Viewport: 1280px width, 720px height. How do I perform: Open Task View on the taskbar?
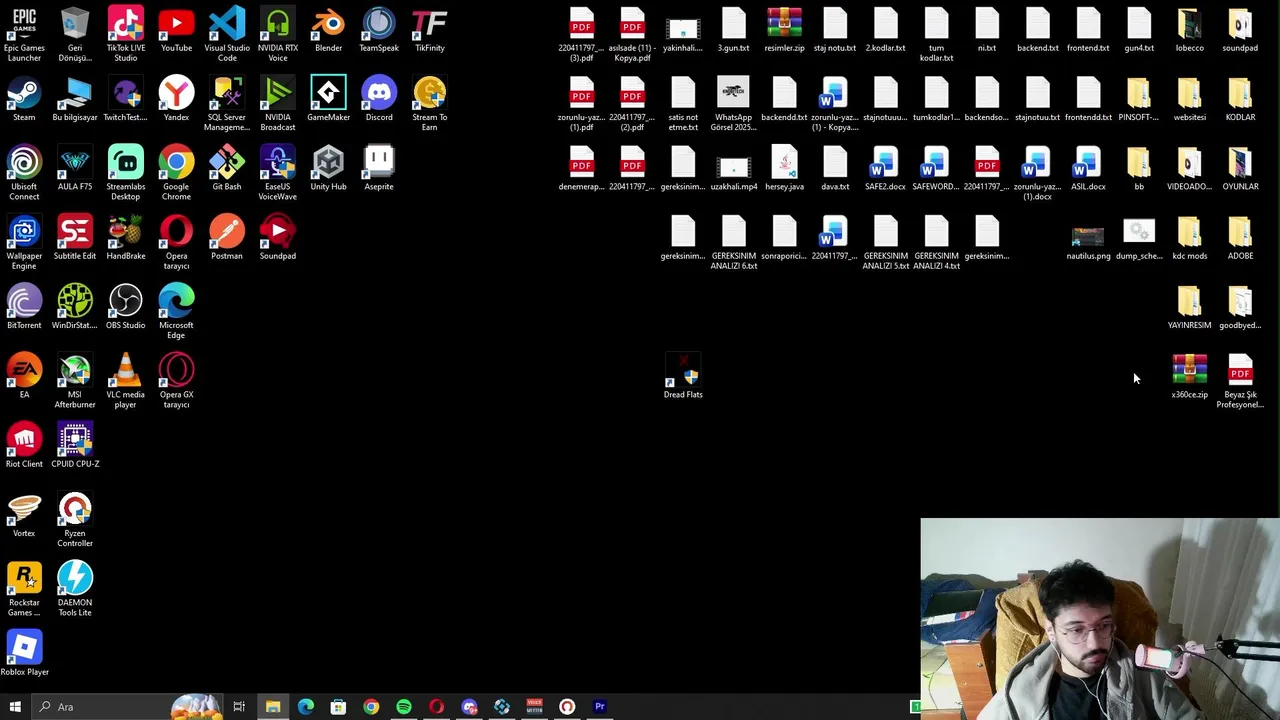[239, 707]
